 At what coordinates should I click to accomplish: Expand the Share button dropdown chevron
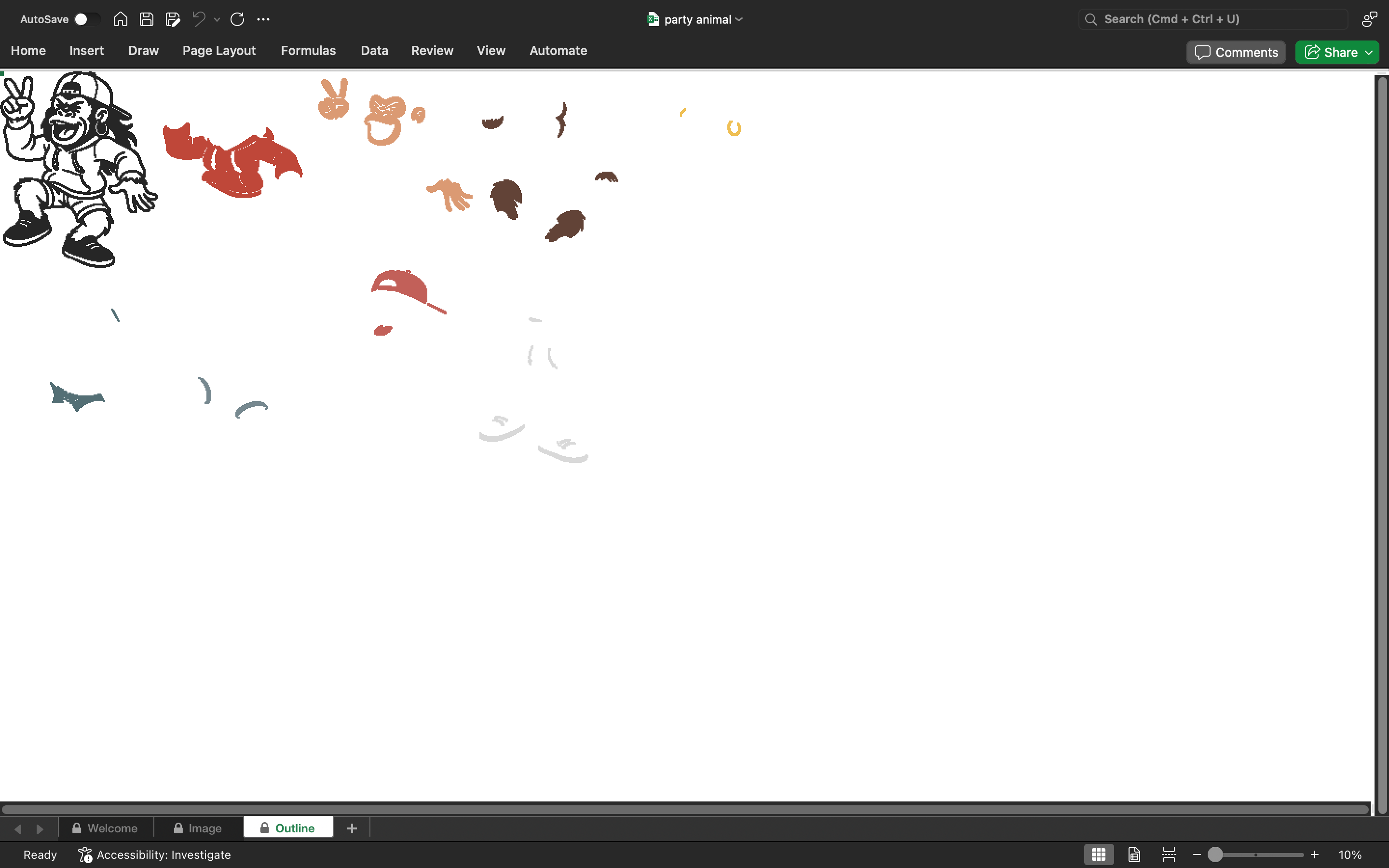coord(1369,53)
